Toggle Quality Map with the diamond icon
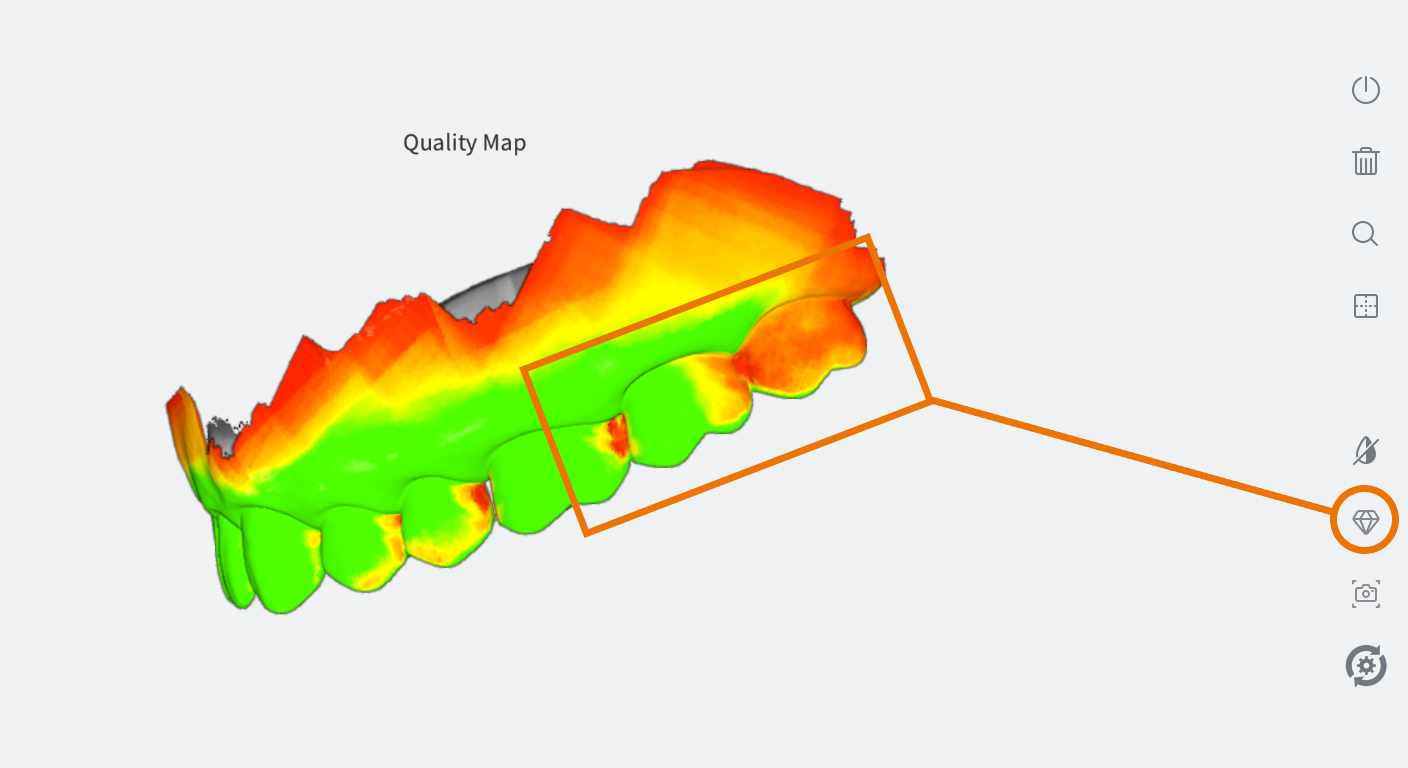Image resolution: width=1408 pixels, height=768 pixels. 1365,521
